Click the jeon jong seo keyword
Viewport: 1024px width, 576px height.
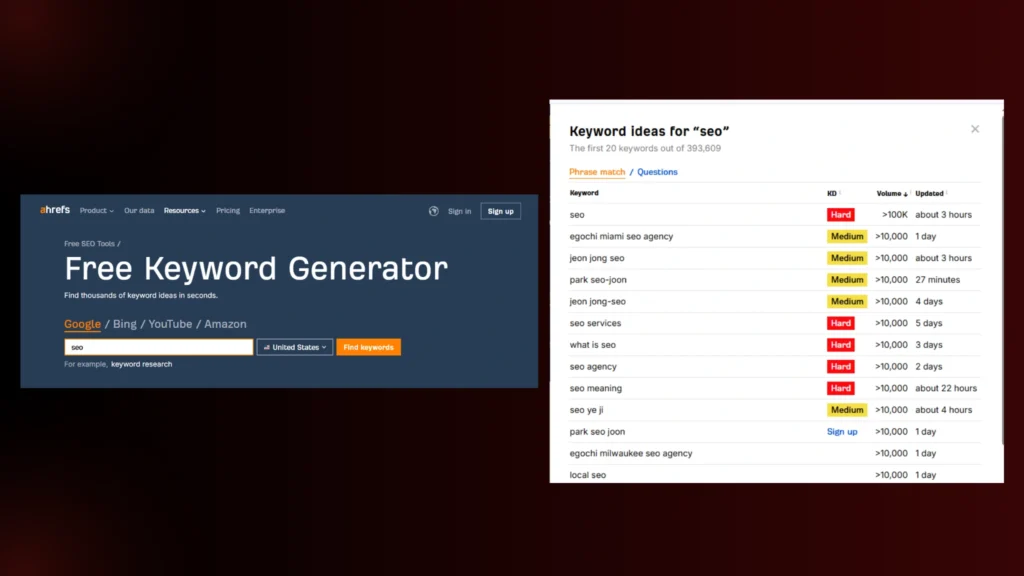(x=597, y=258)
